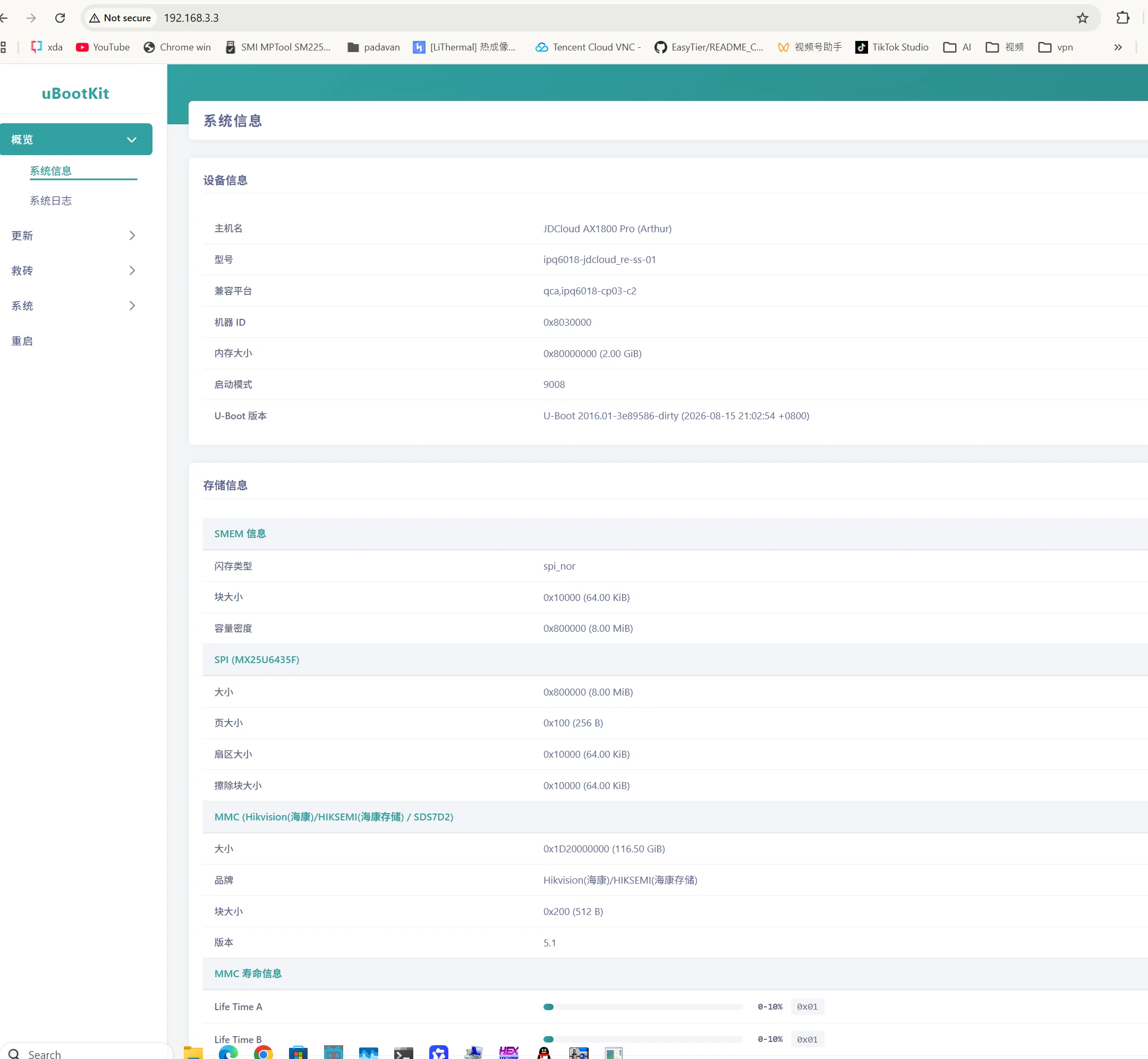Open the TikTok Studio bookmark
1148x1059 pixels.
(891, 47)
